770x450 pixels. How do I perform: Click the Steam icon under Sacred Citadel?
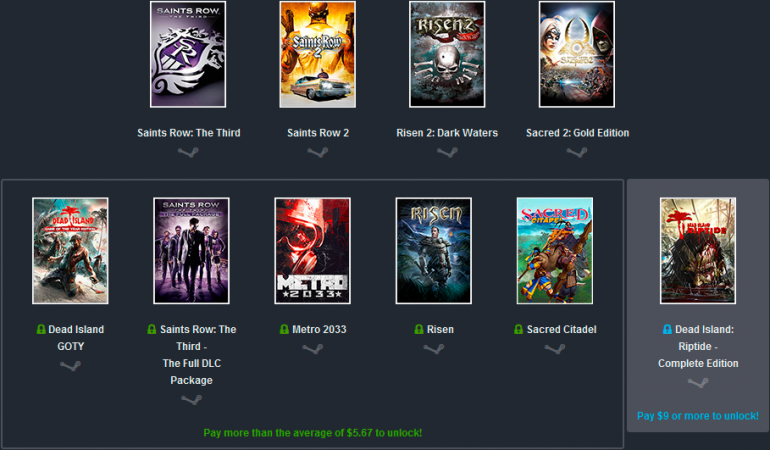click(555, 349)
